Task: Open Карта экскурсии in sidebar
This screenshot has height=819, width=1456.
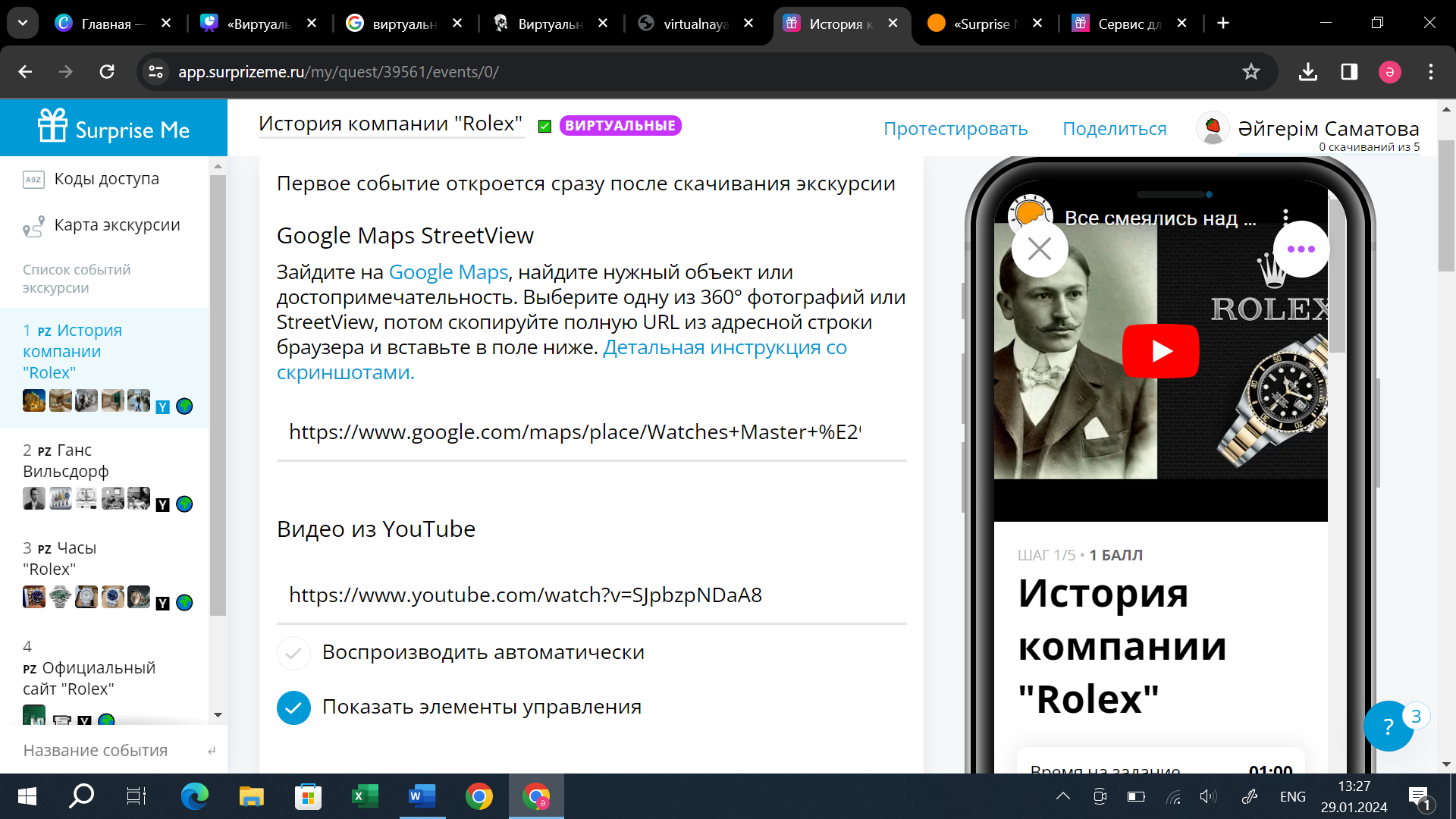Action: coord(117,225)
